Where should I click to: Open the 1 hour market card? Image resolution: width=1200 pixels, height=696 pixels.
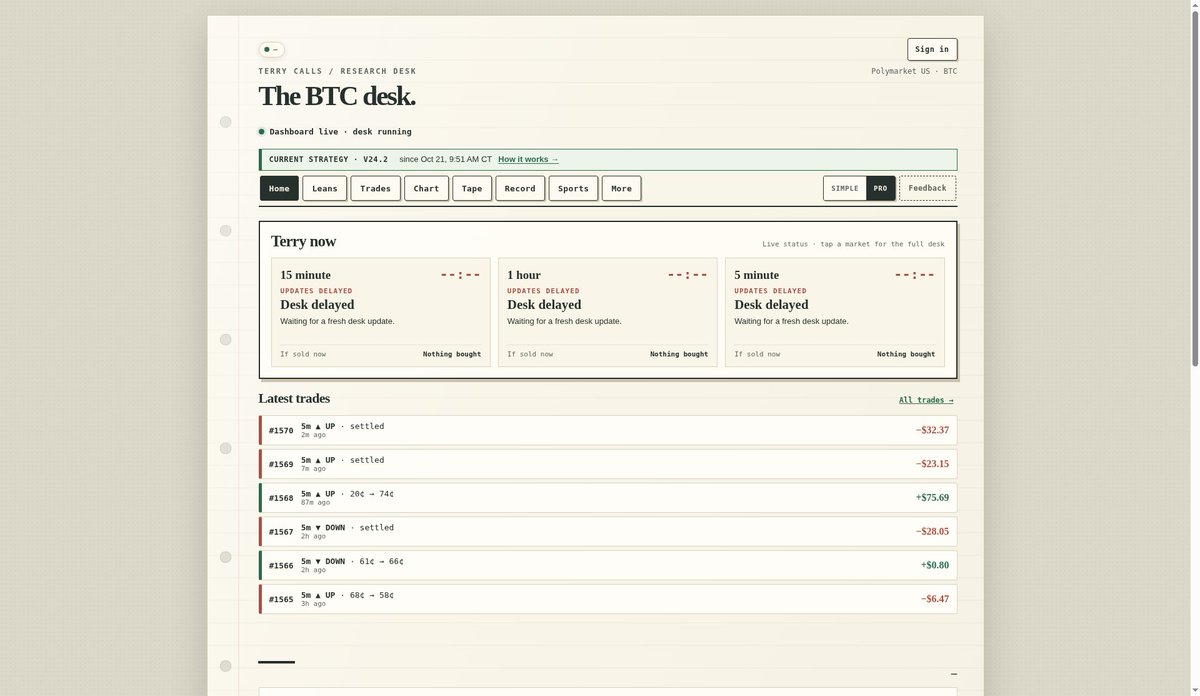coord(608,312)
